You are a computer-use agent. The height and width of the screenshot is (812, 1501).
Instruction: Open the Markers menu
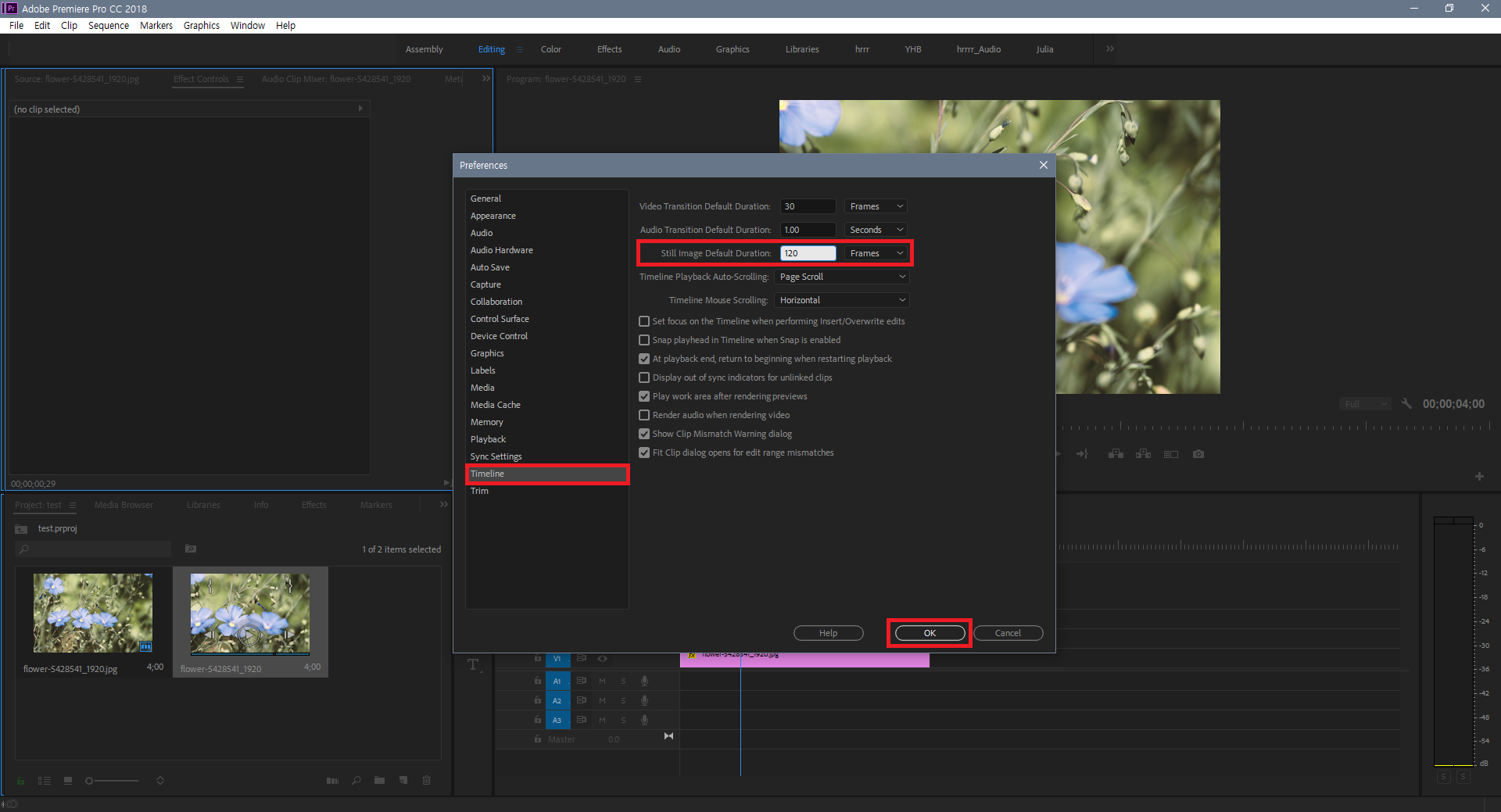156,25
